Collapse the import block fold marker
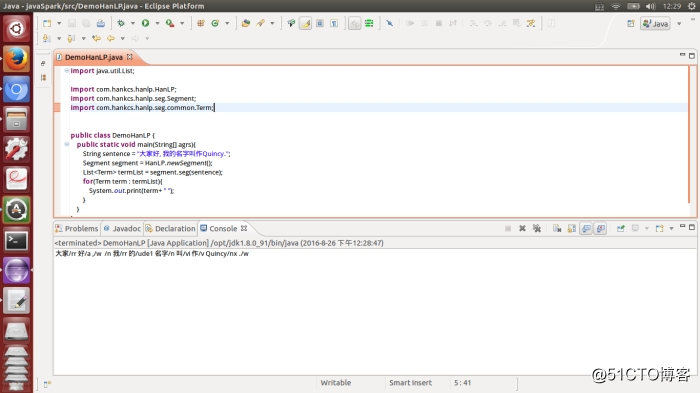Image resolution: width=700 pixels, height=393 pixels. pyautogui.click(x=67, y=71)
